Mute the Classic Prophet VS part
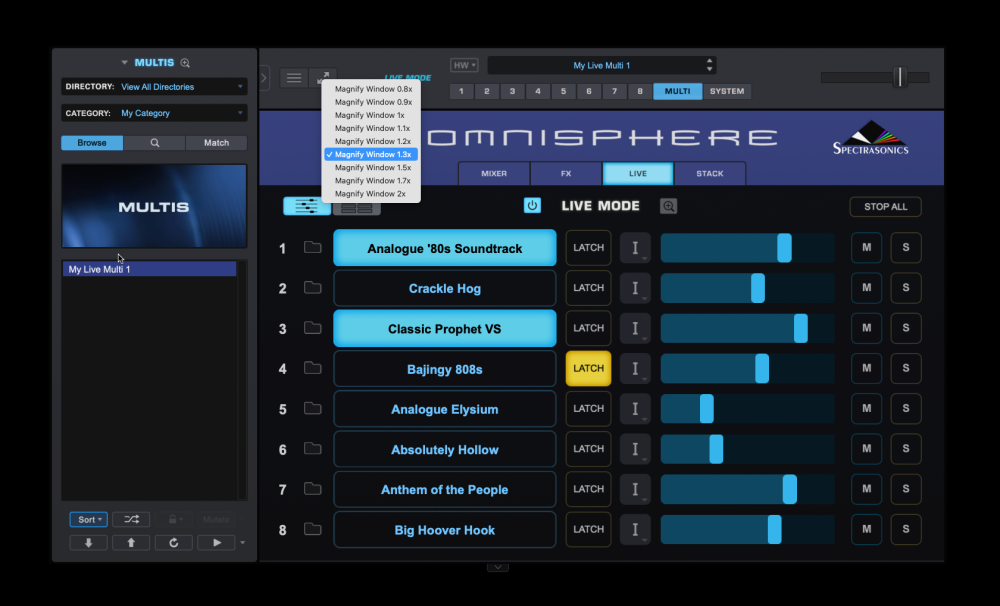 [866, 328]
